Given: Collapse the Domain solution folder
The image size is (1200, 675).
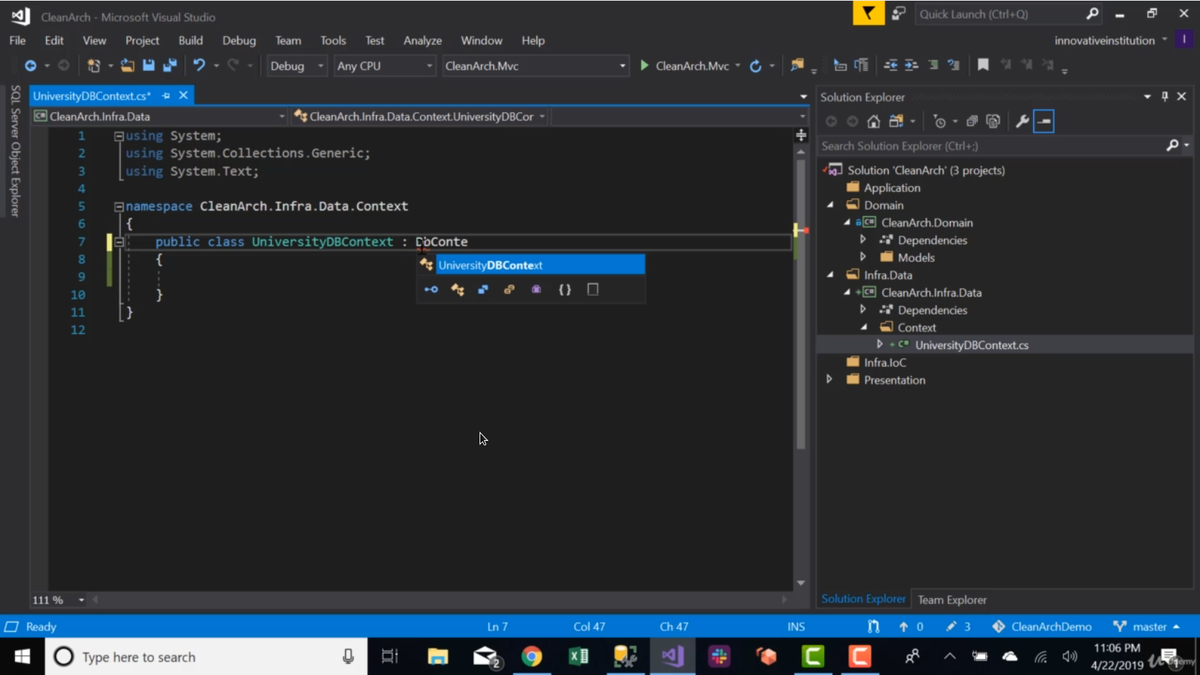Looking at the screenshot, I should coord(830,205).
